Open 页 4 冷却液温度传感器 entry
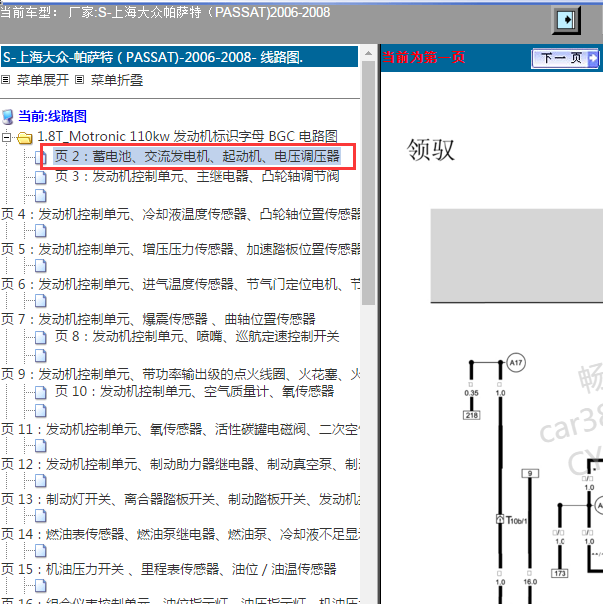Viewport: 603px width, 604px height. (x=180, y=214)
